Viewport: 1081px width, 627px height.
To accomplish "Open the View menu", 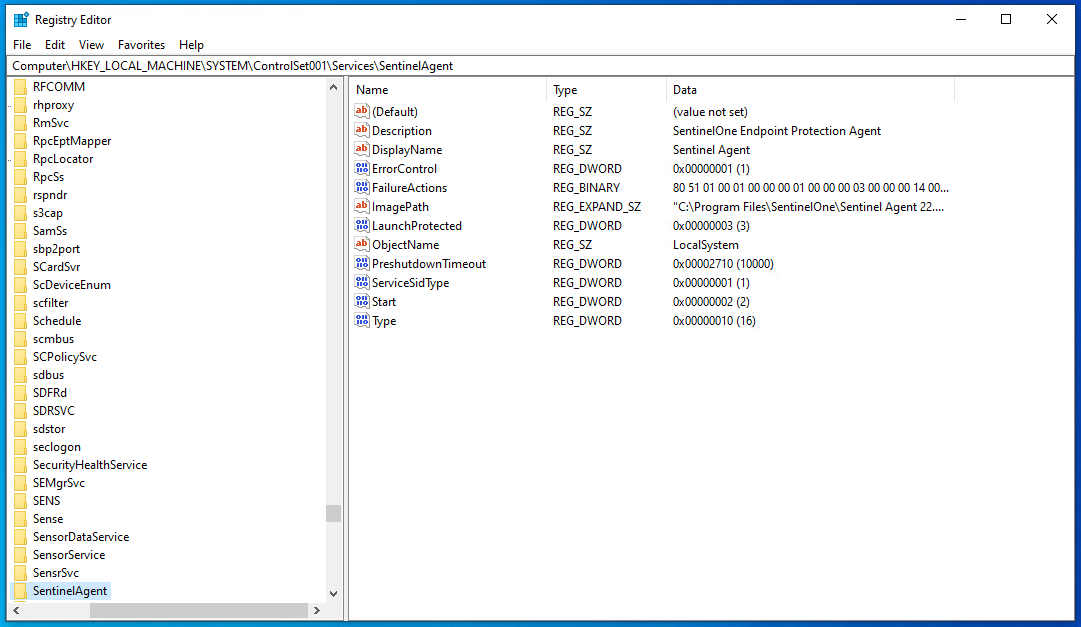I will click(x=91, y=45).
